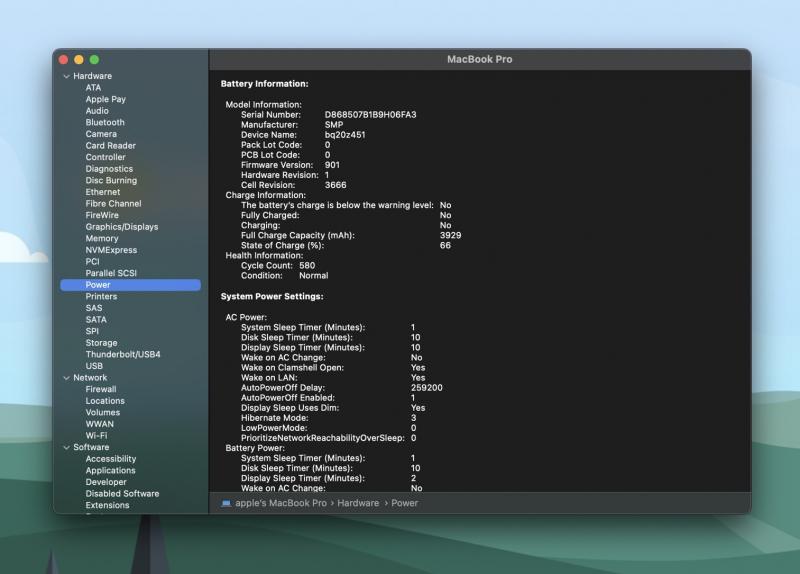Open Graphics/Displays information

pyautogui.click(x=122, y=227)
